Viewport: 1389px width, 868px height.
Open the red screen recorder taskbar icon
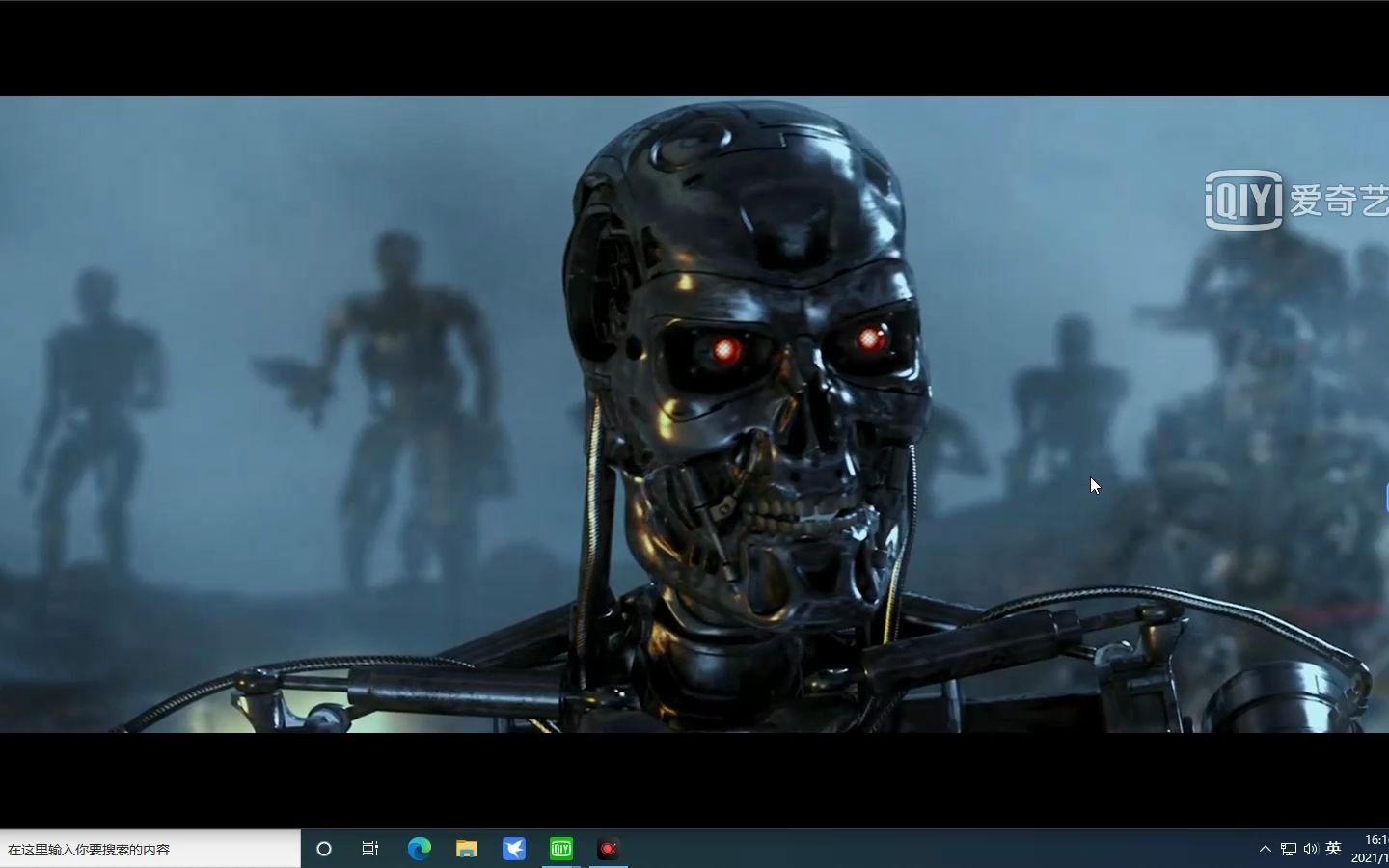coord(608,849)
